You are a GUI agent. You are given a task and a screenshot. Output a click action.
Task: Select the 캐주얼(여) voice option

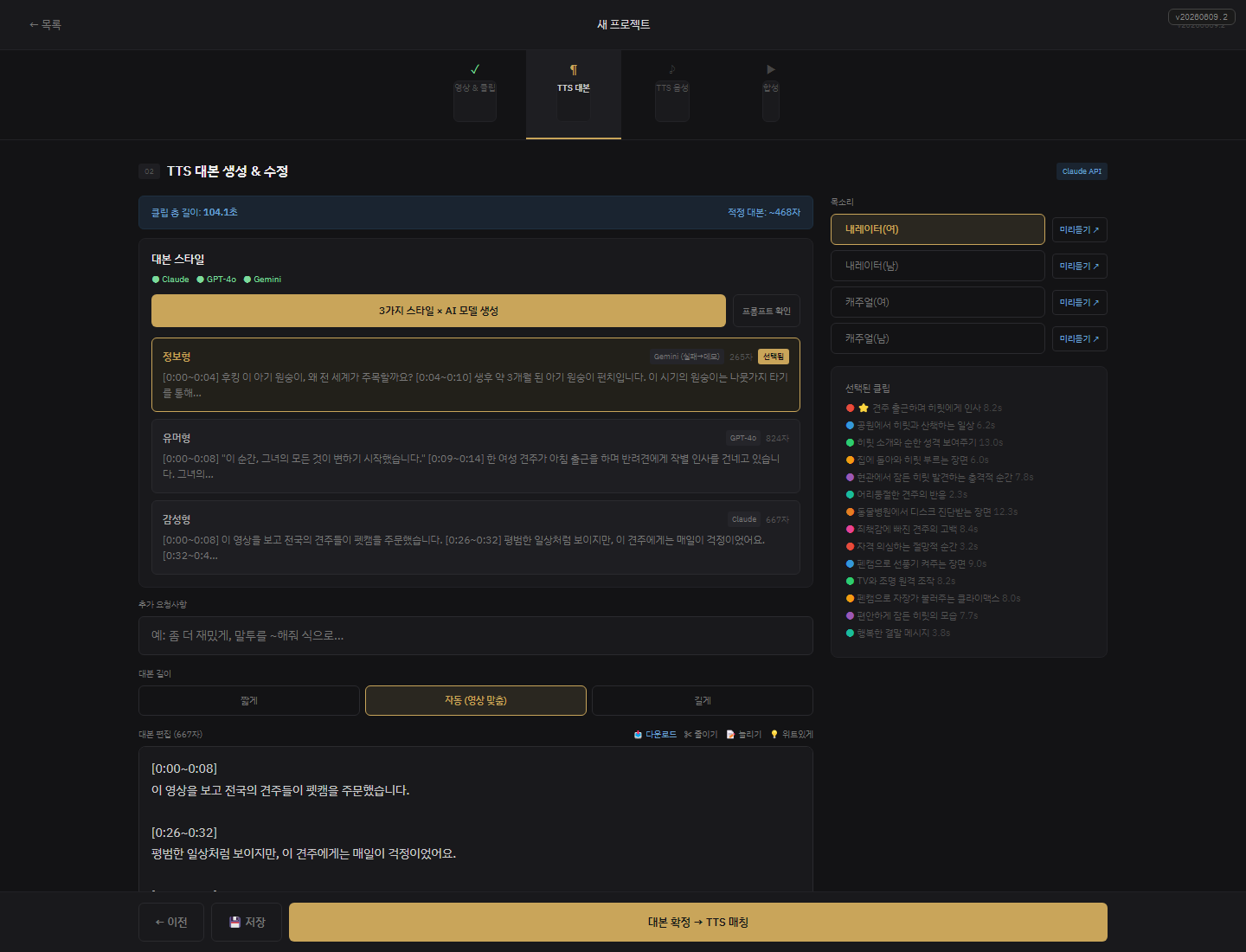pyautogui.click(x=938, y=302)
